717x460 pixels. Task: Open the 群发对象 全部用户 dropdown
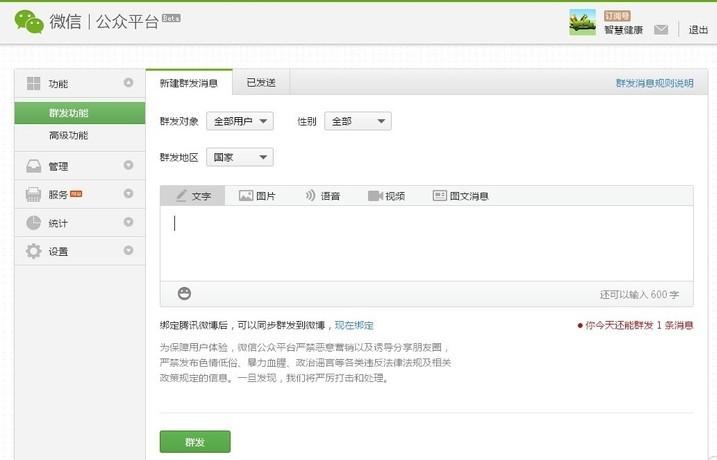(240, 121)
